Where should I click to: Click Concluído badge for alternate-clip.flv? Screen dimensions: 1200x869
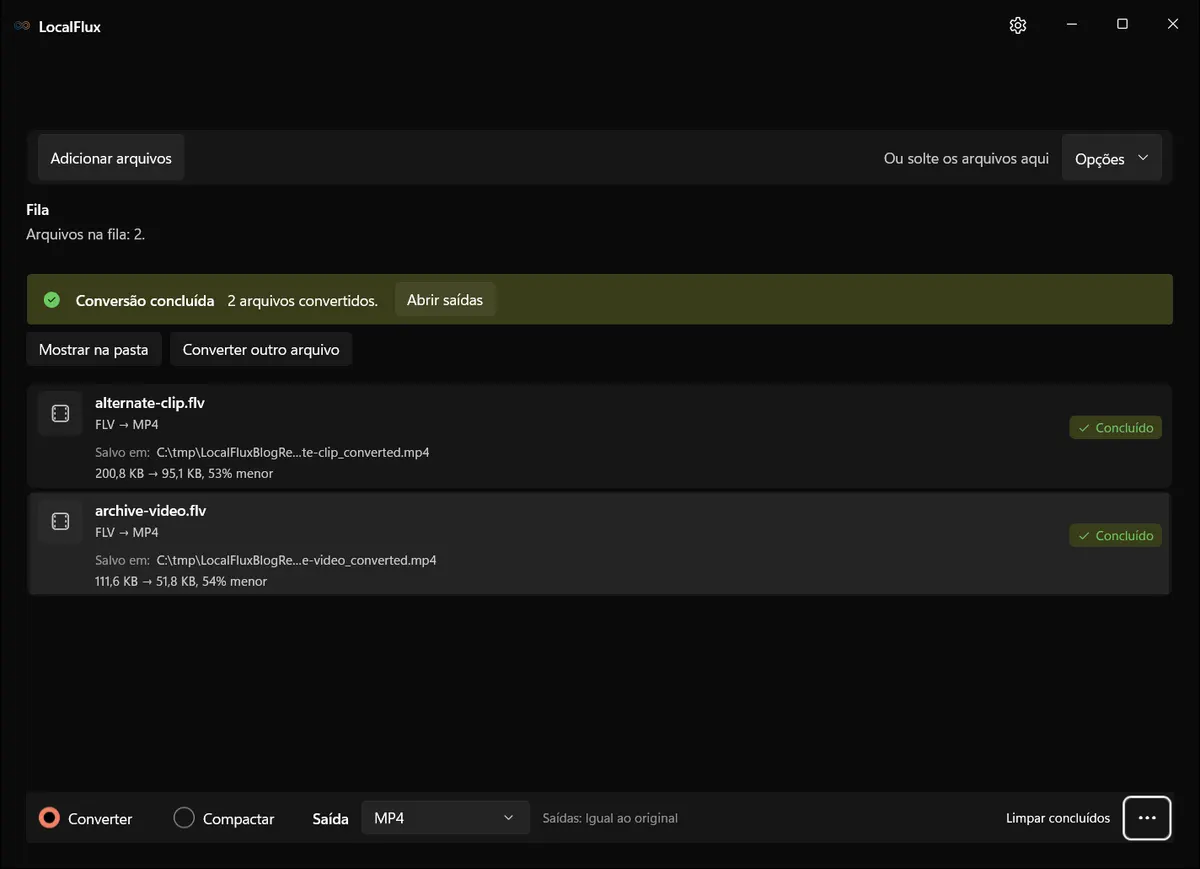[x=1115, y=428]
